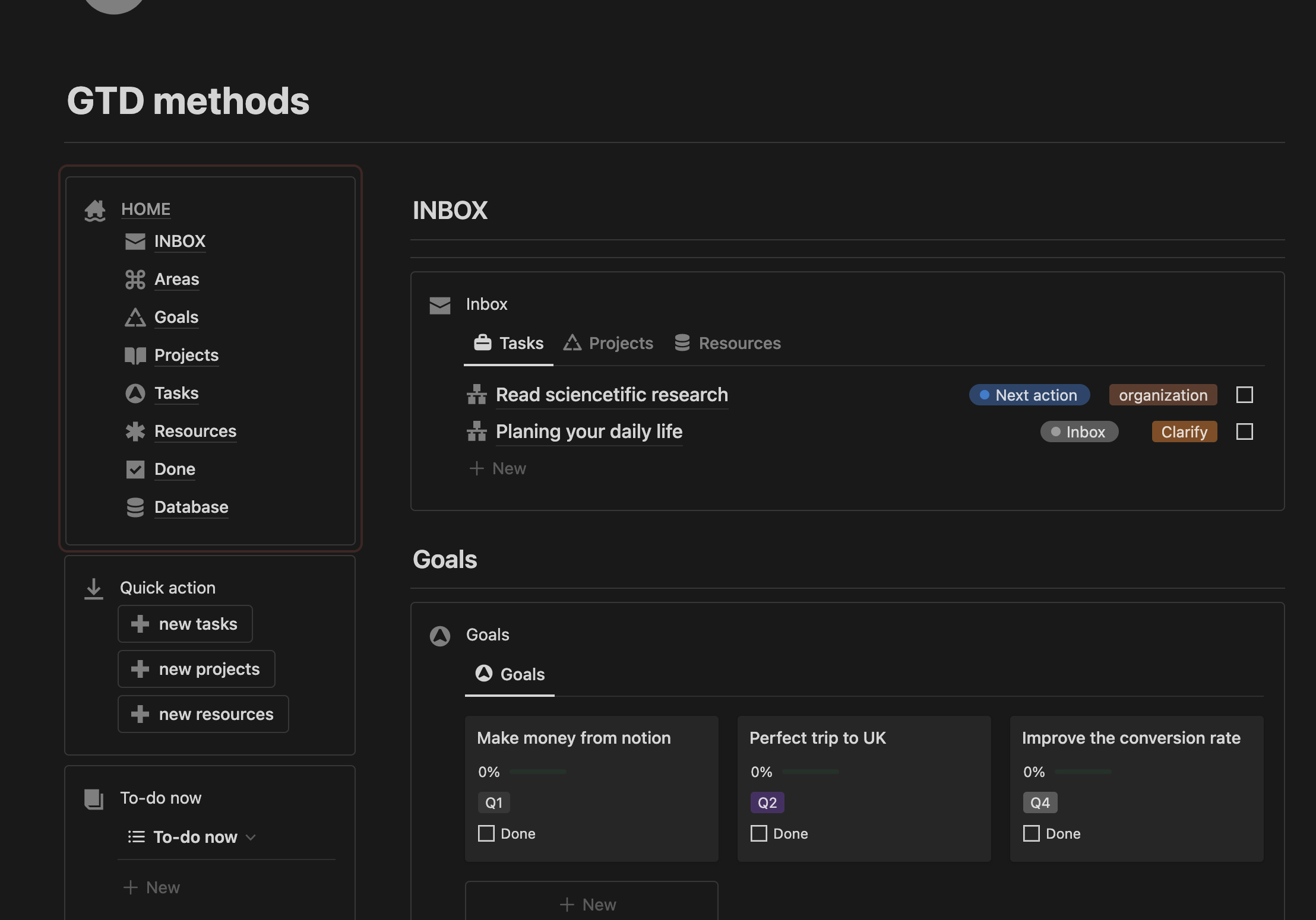Click the Database stack icon
The image size is (1316, 920).
[135, 507]
